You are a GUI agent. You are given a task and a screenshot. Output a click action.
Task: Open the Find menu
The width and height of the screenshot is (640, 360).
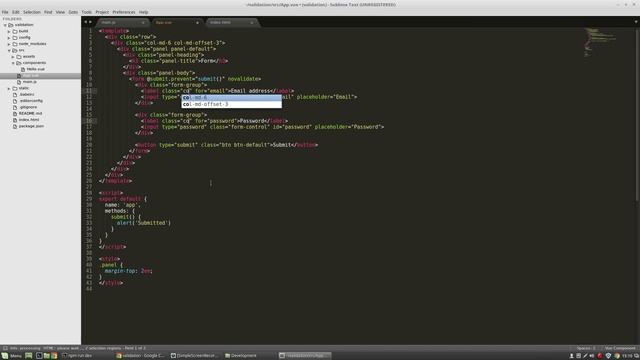pyautogui.click(x=48, y=12)
